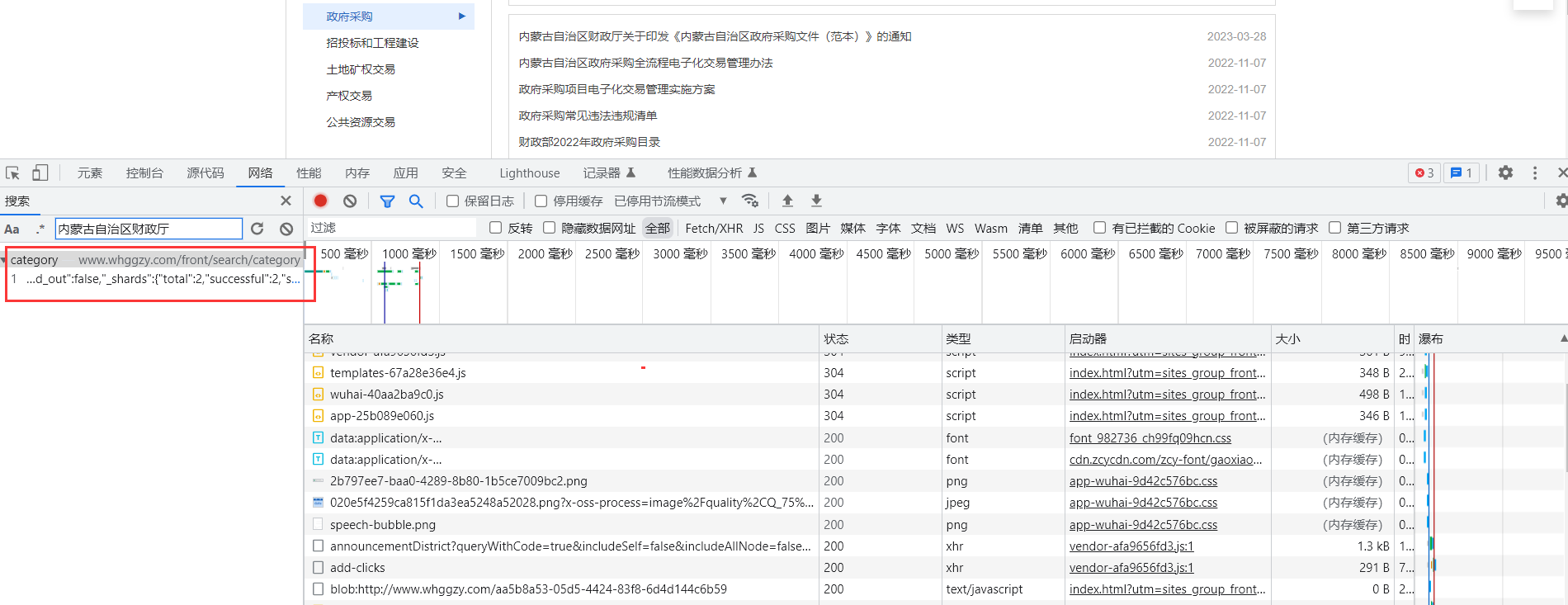Image resolution: width=1568 pixels, height=605 pixels.
Task: Switch to the Application tab
Action: [x=405, y=173]
